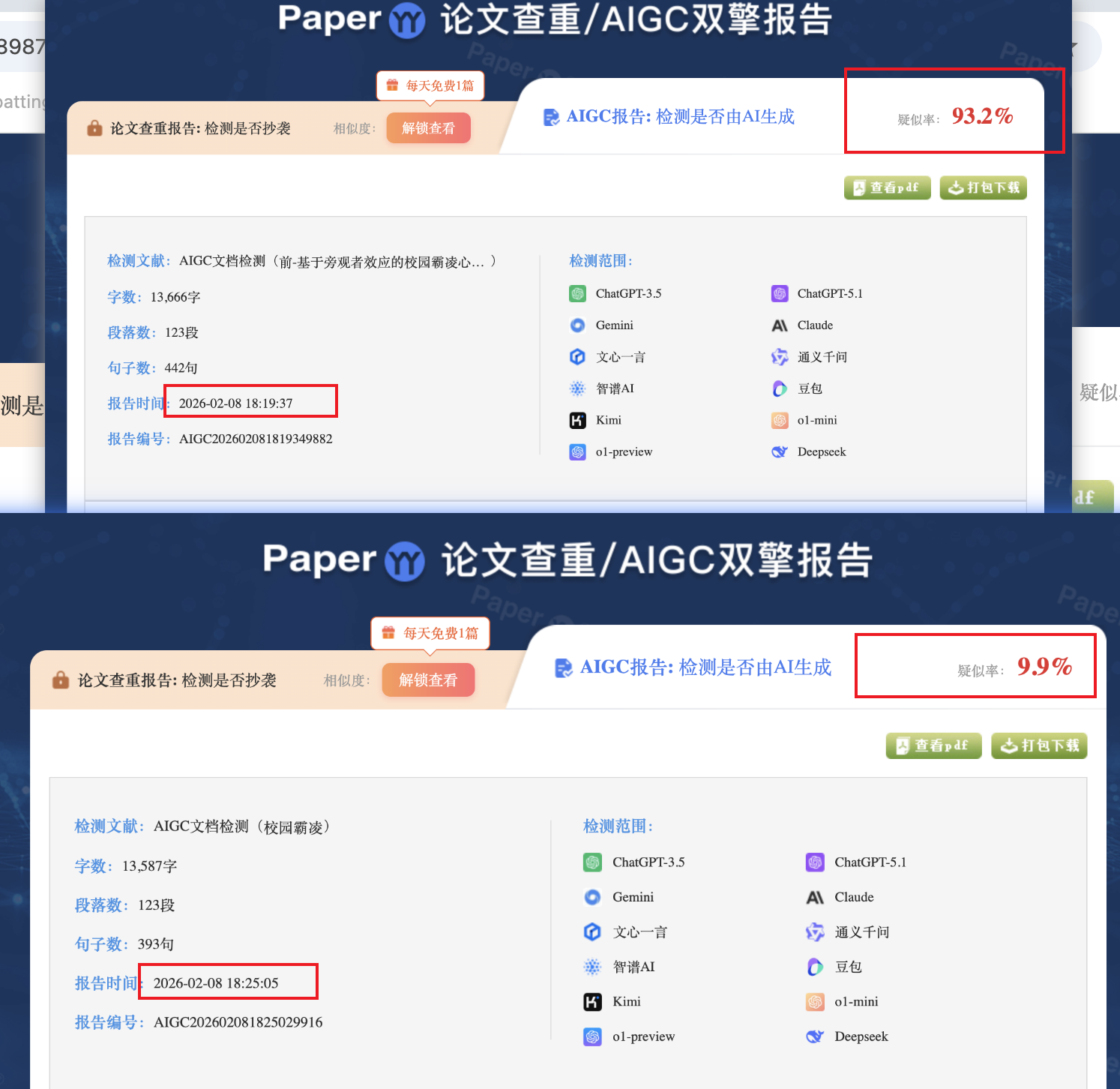Click the 智谱AI snowflake icon
This screenshot has width=1120, height=1089.
click(577, 388)
